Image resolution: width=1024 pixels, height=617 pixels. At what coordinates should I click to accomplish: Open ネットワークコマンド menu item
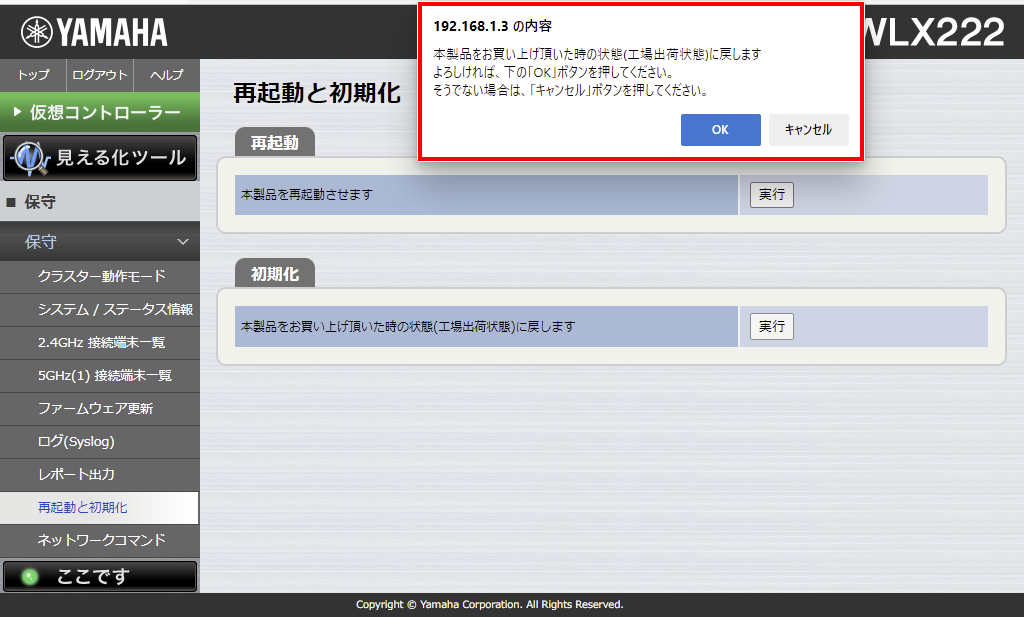(x=101, y=540)
